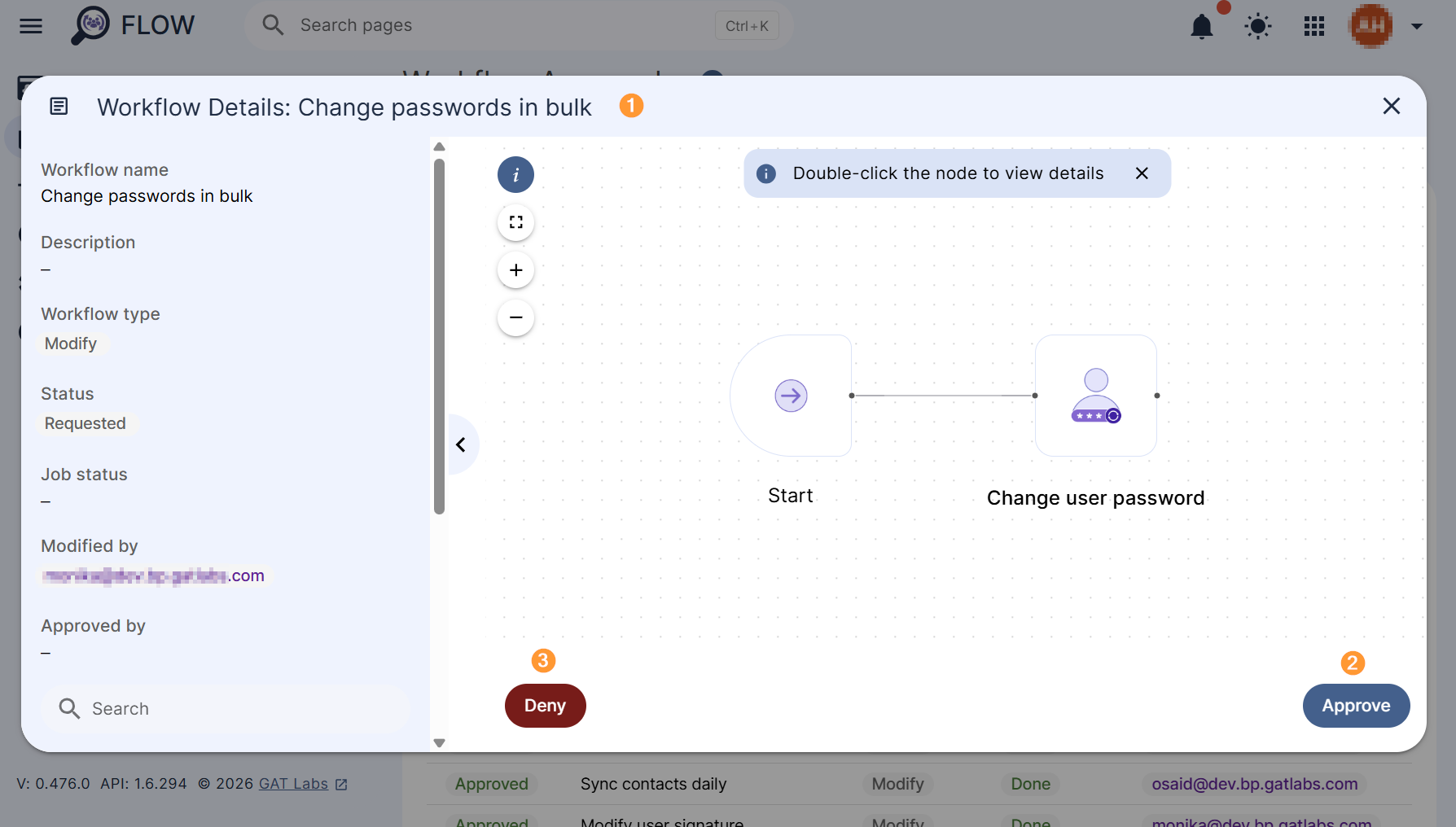Image resolution: width=1456 pixels, height=827 pixels.
Task: Click the Change user password label
Action: pyautogui.click(x=1095, y=498)
